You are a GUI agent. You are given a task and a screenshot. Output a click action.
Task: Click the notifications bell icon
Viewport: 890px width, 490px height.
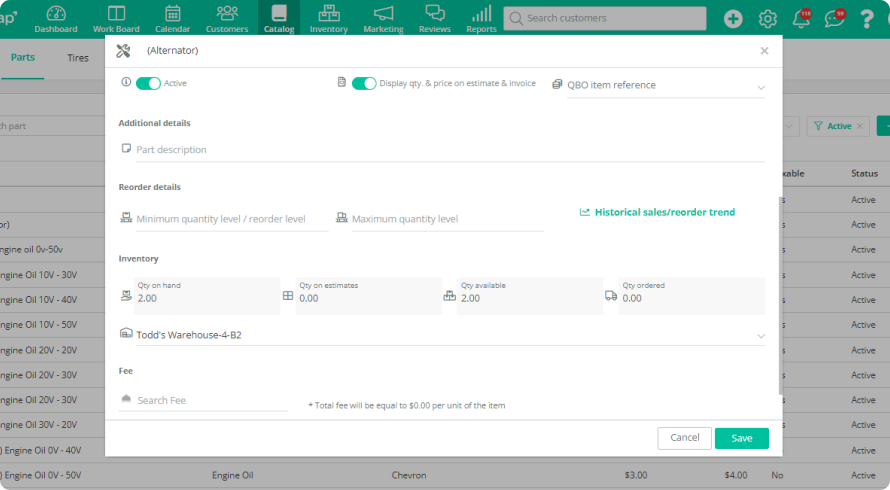click(801, 19)
